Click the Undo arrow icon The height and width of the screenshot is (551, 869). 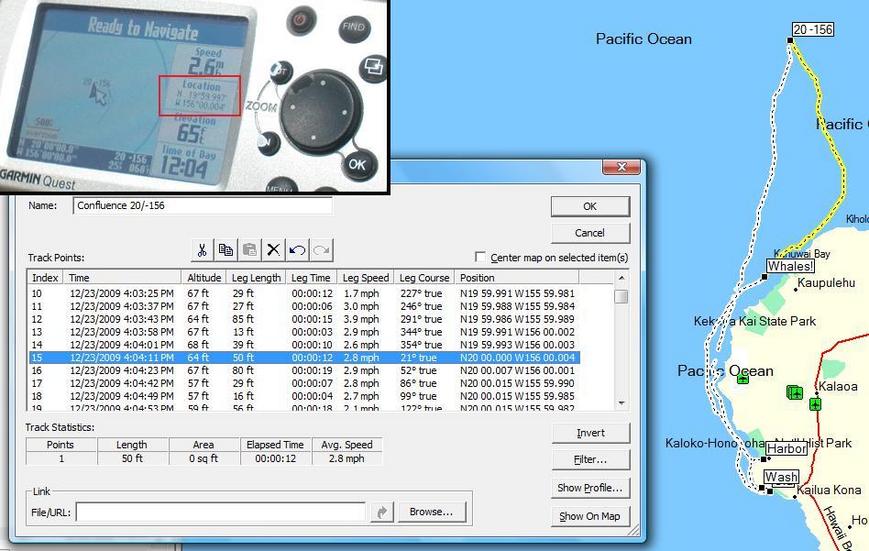click(x=297, y=250)
